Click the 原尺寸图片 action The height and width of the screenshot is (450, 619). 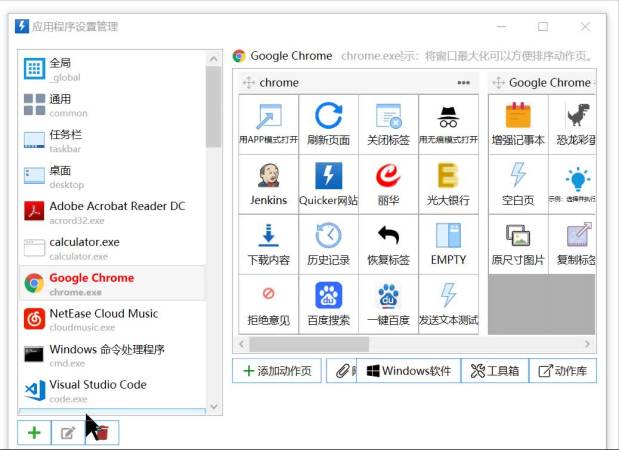point(518,245)
